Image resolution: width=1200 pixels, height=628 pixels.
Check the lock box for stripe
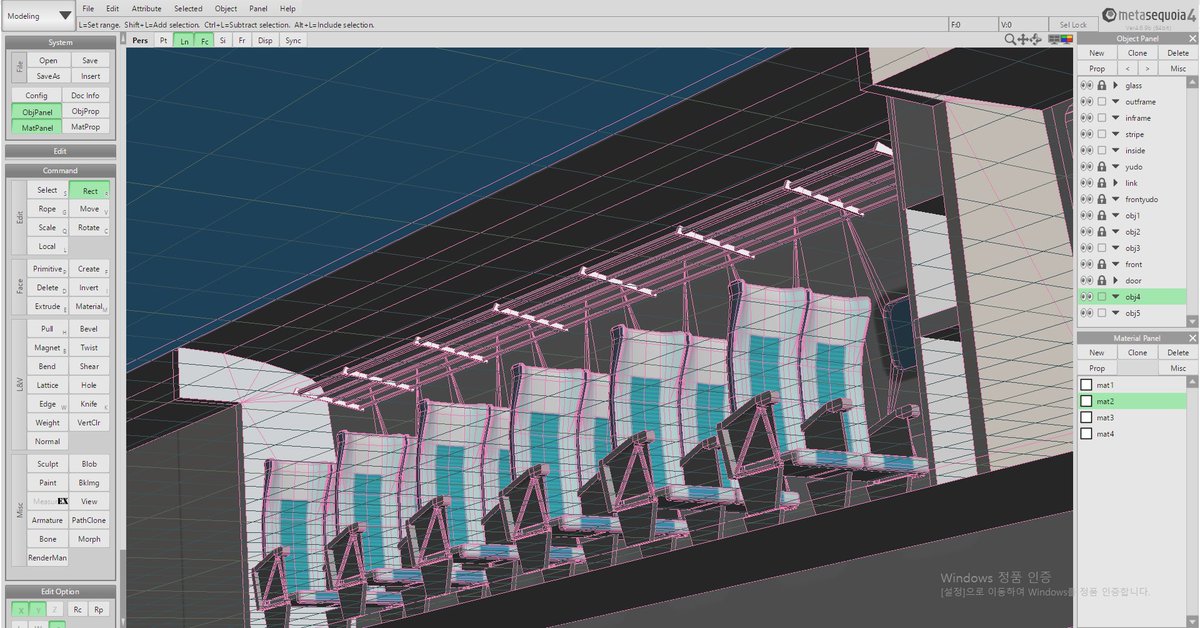coord(1101,134)
